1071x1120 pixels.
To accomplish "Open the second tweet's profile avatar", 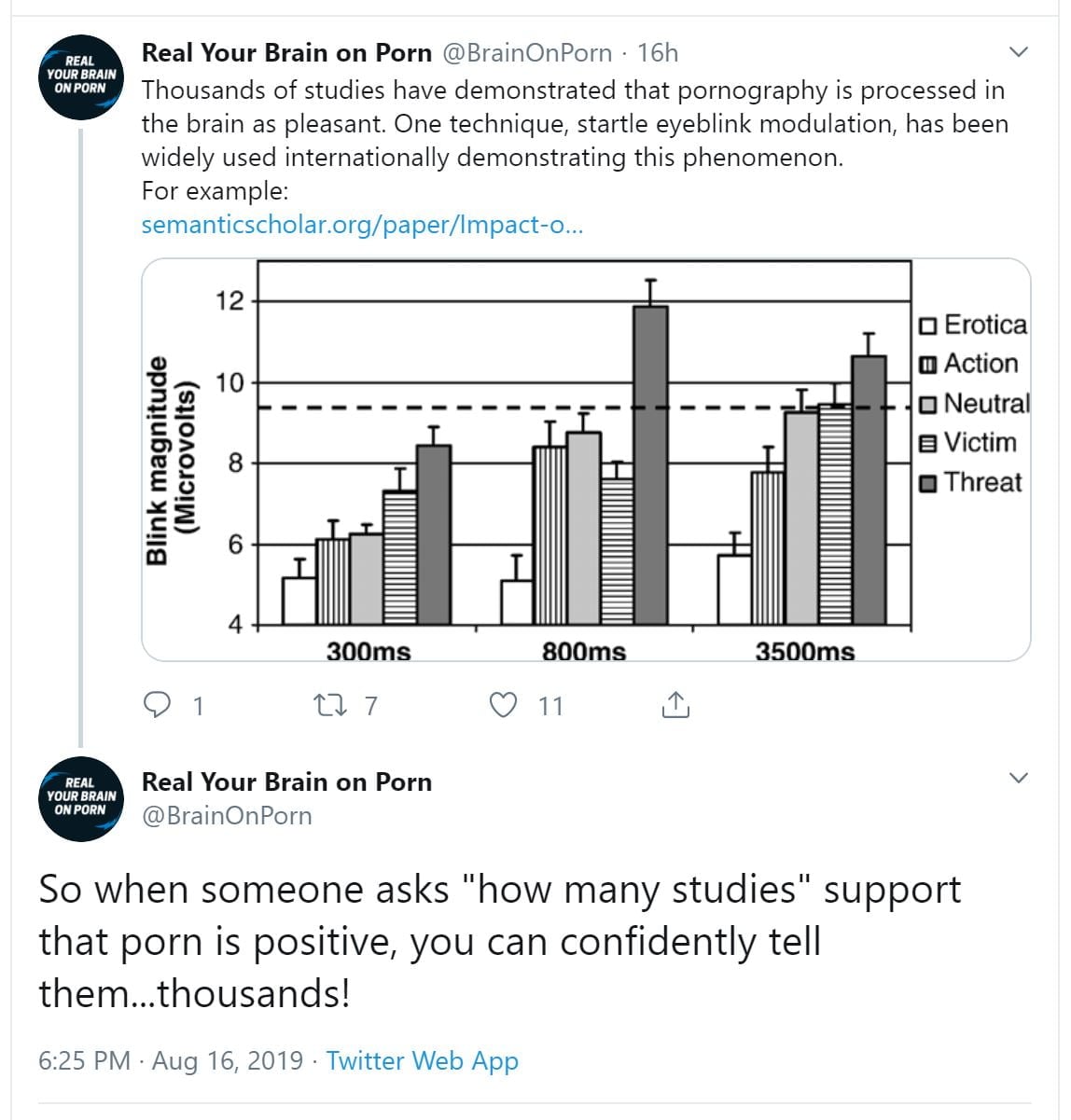I will point(82,799).
